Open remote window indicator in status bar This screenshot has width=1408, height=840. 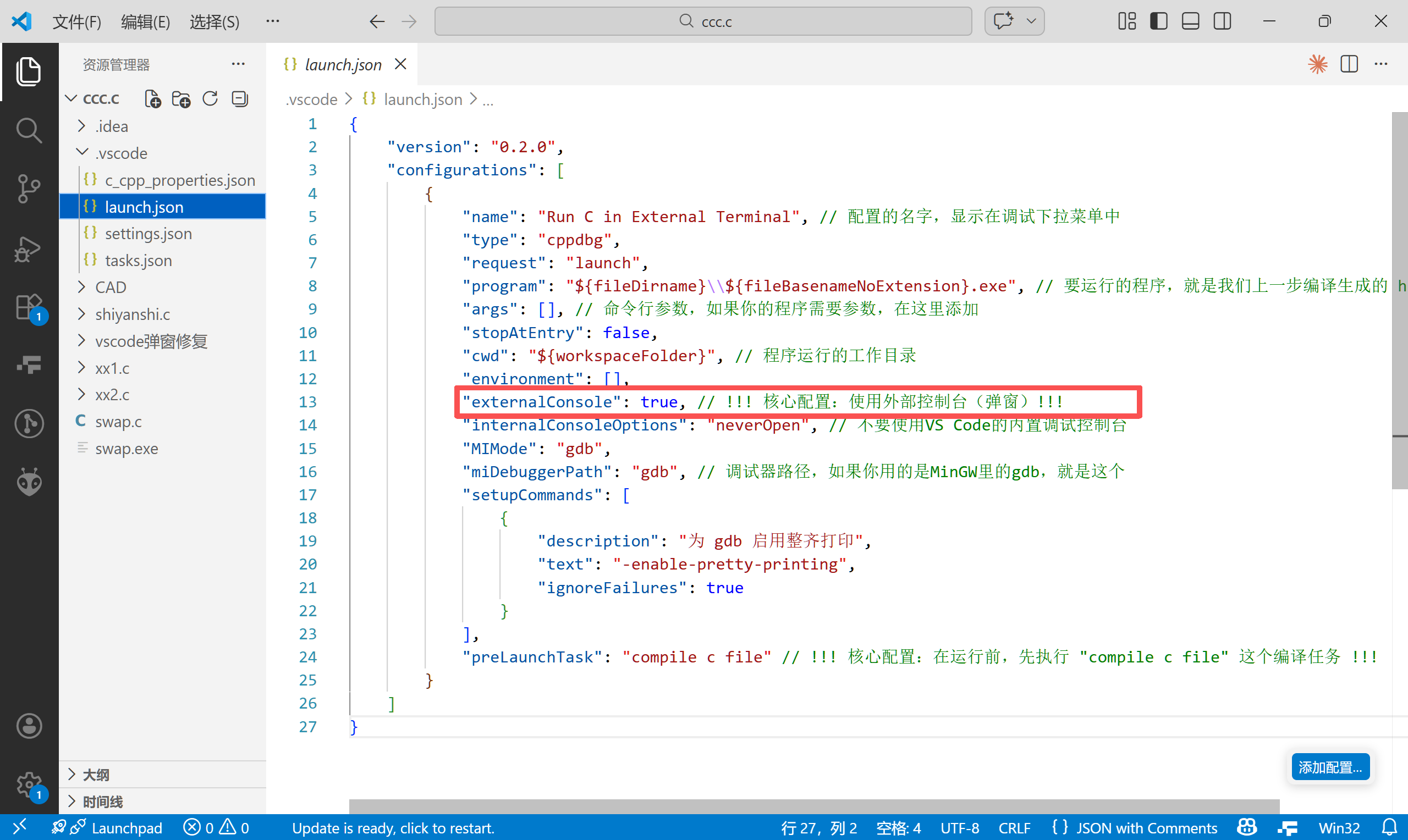tap(19, 827)
